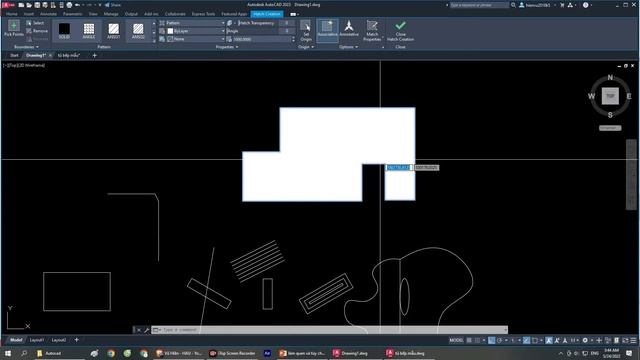The height and width of the screenshot is (360, 640).
Task: Select the ANSI31 hatch pattern swatch
Action: tap(113, 31)
